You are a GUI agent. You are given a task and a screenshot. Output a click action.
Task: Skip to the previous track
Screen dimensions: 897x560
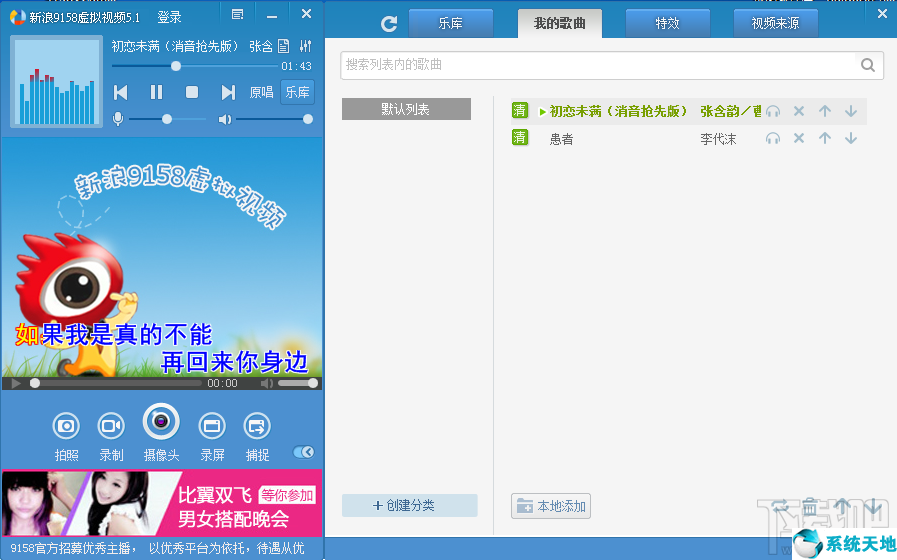tap(120, 92)
